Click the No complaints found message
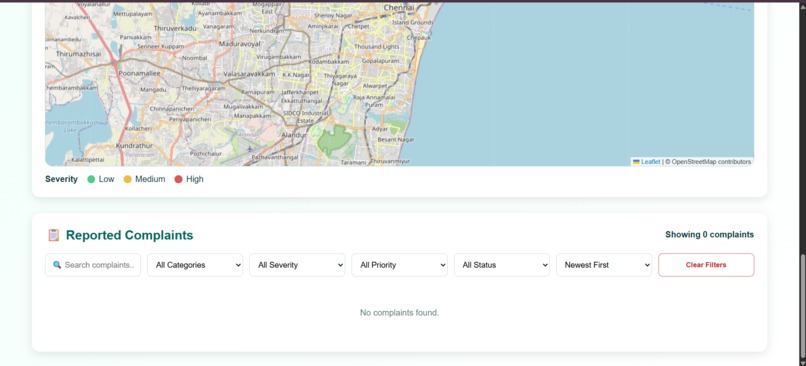This screenshot has width=806, height=366. (x=399, y=313)
